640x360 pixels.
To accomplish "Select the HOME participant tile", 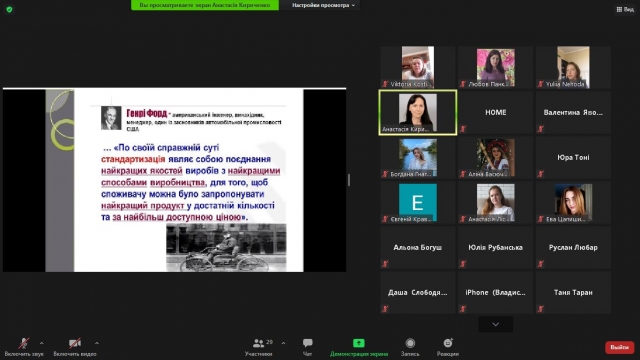I will 496,113.
